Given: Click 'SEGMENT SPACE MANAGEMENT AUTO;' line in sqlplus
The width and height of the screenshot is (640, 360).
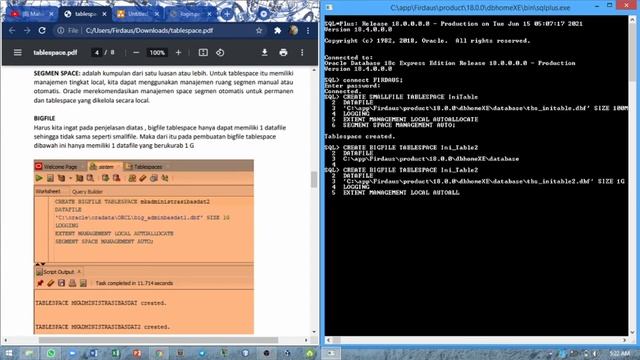Looking at the screenshot, I should tap(399, 125).
